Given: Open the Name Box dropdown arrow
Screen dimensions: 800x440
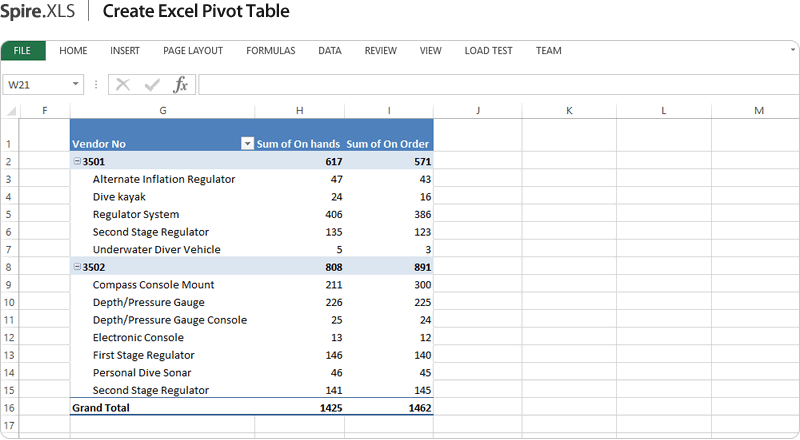Looking at the screenshot, I should pyautogui.click(x=76, y=85).
